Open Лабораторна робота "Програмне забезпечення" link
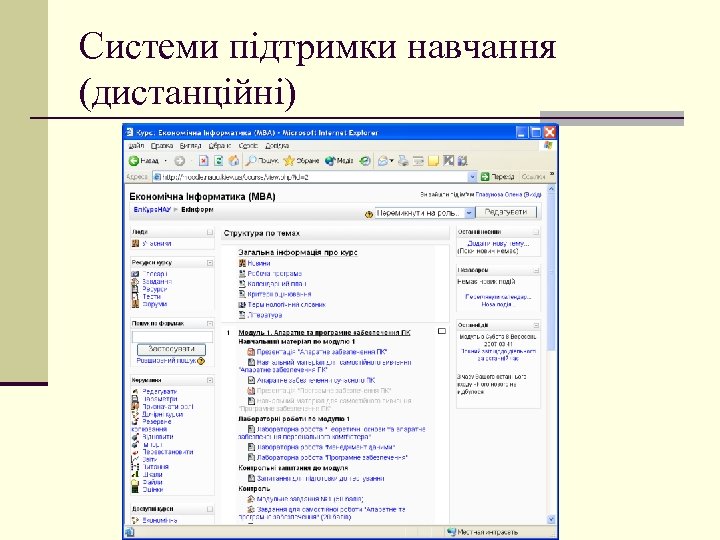The image size is (720, 540). 332,457
